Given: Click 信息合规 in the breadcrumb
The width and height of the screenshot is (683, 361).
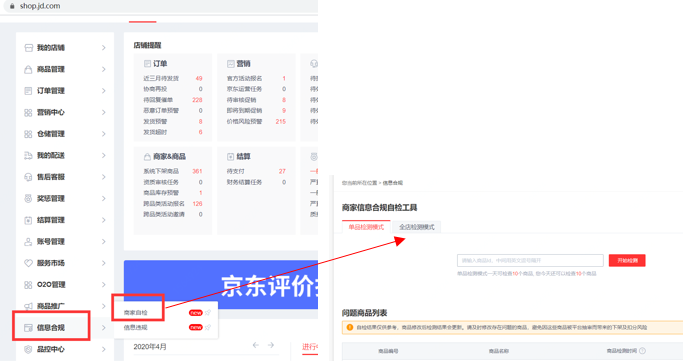Looking at the screenshot, I should 393,183.
